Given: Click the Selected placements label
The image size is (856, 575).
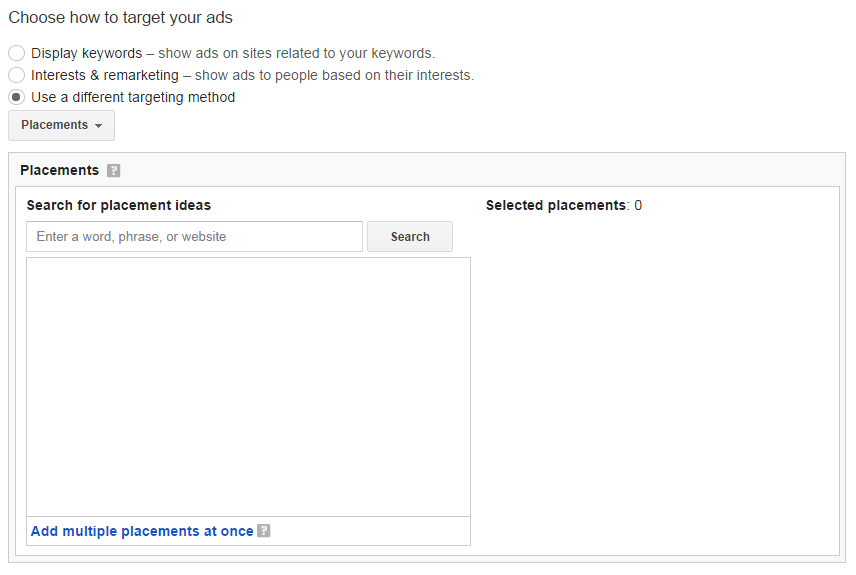Looking at the screenshot, I should [556, 205].
